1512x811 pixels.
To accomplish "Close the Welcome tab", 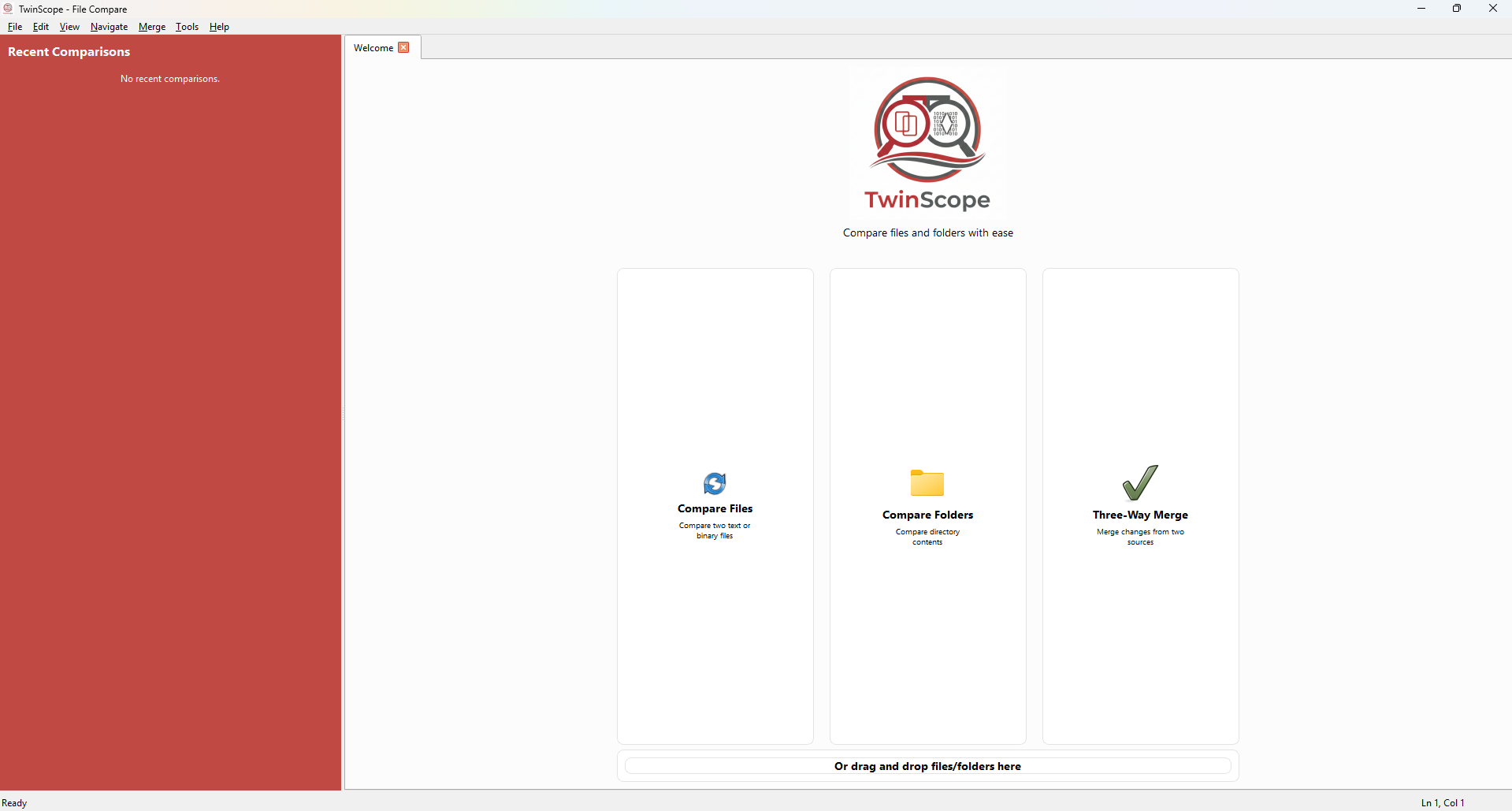I will click(403, 47).
